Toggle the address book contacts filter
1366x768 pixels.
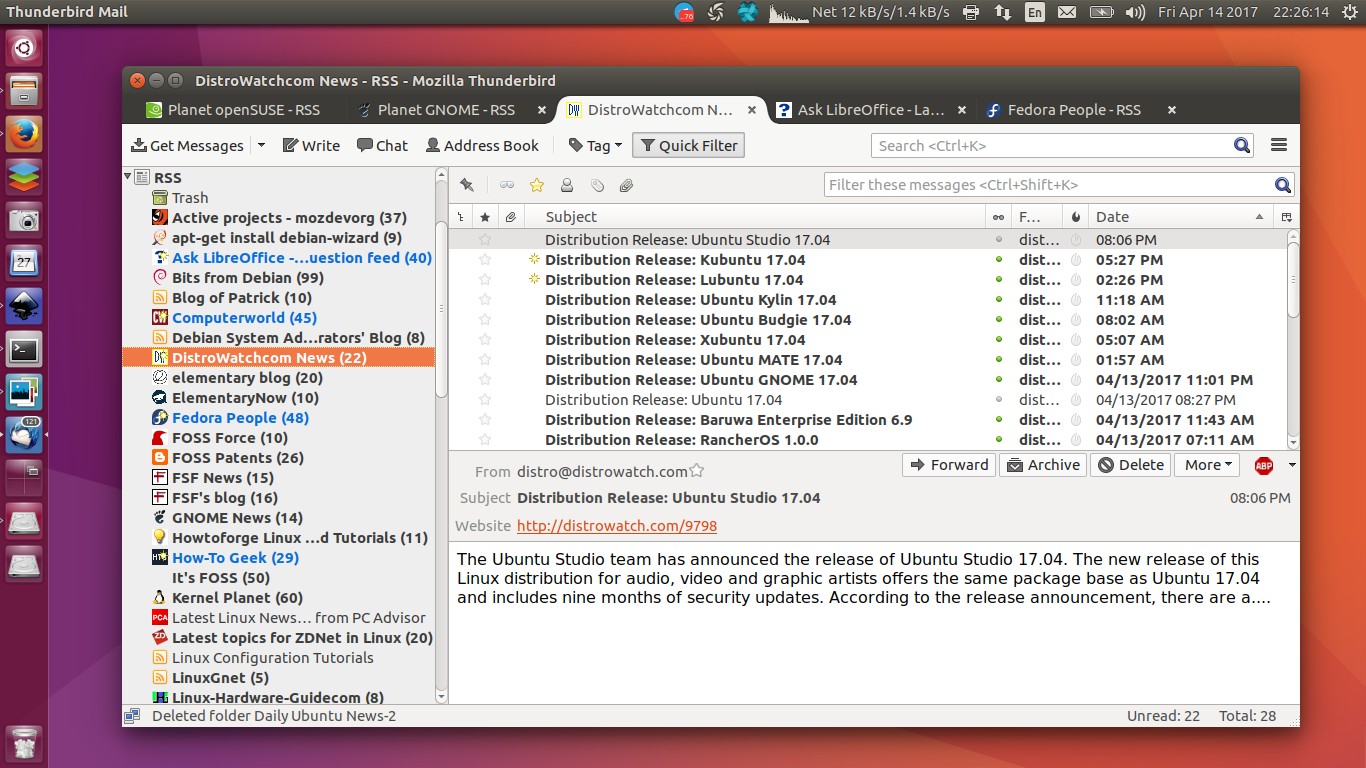[567, 185]
